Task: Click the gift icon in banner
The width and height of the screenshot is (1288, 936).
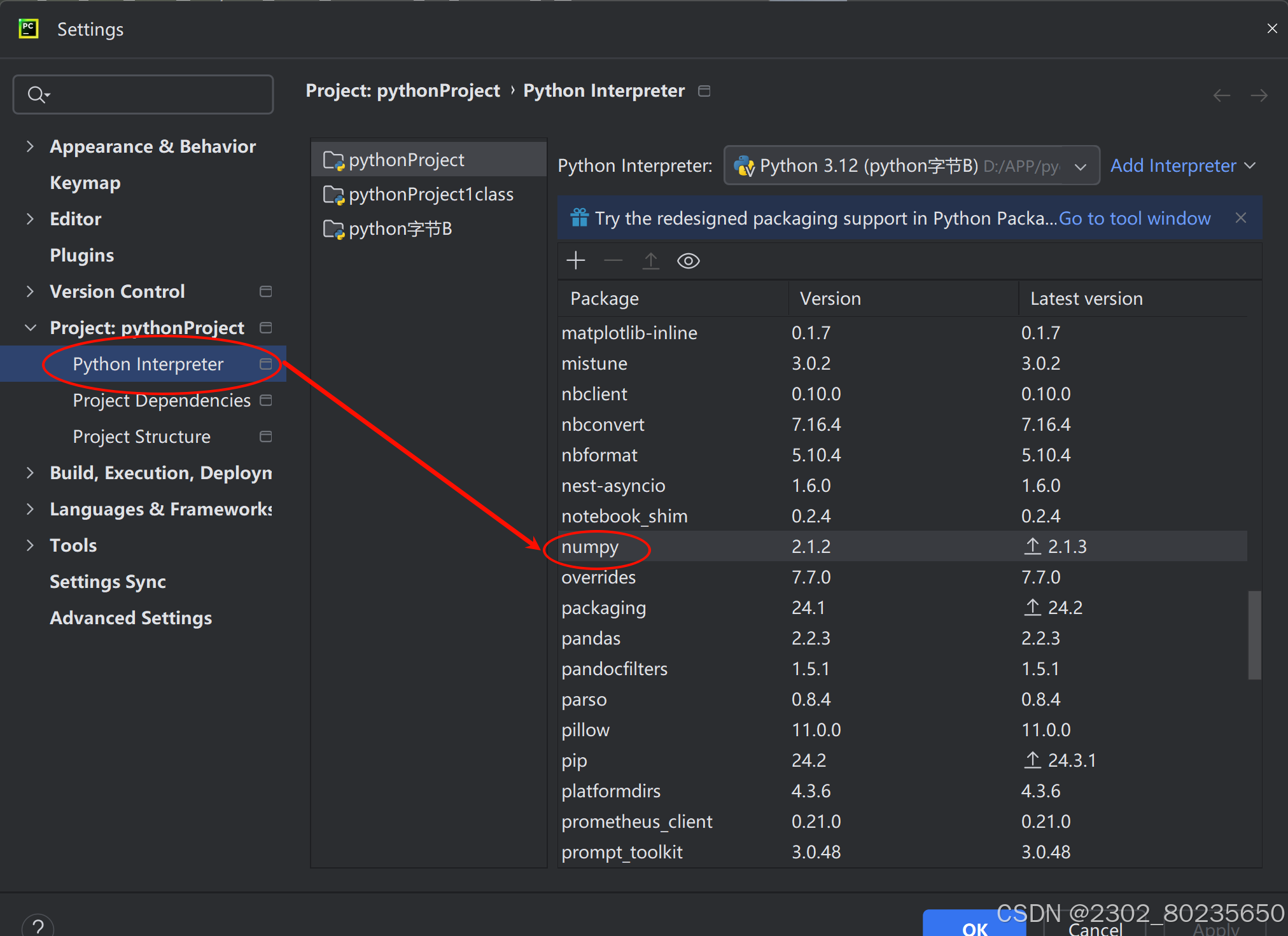Action: pyautogui.click(x=579, y=218)
